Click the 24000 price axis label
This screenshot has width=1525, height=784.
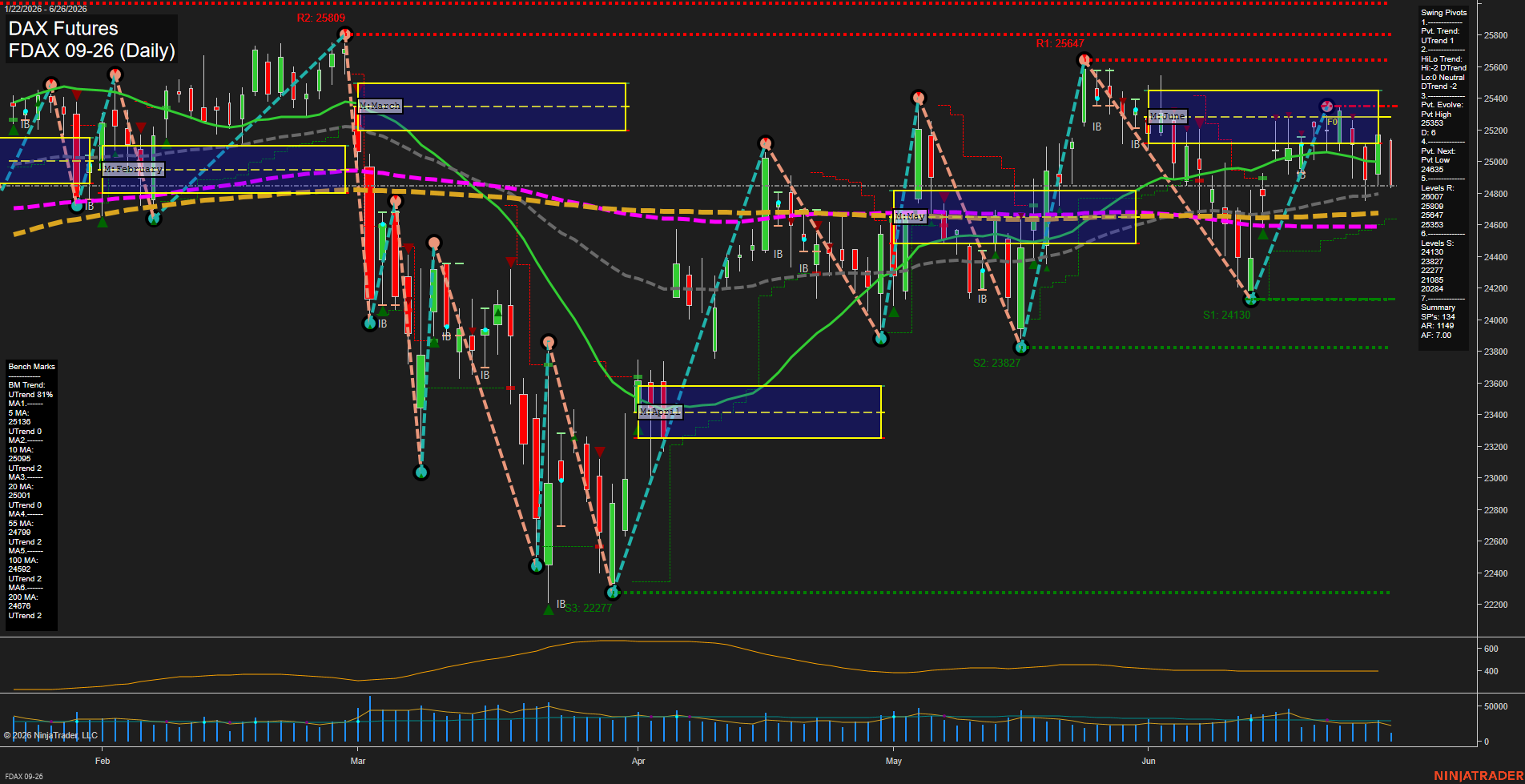coord(1495,320)
